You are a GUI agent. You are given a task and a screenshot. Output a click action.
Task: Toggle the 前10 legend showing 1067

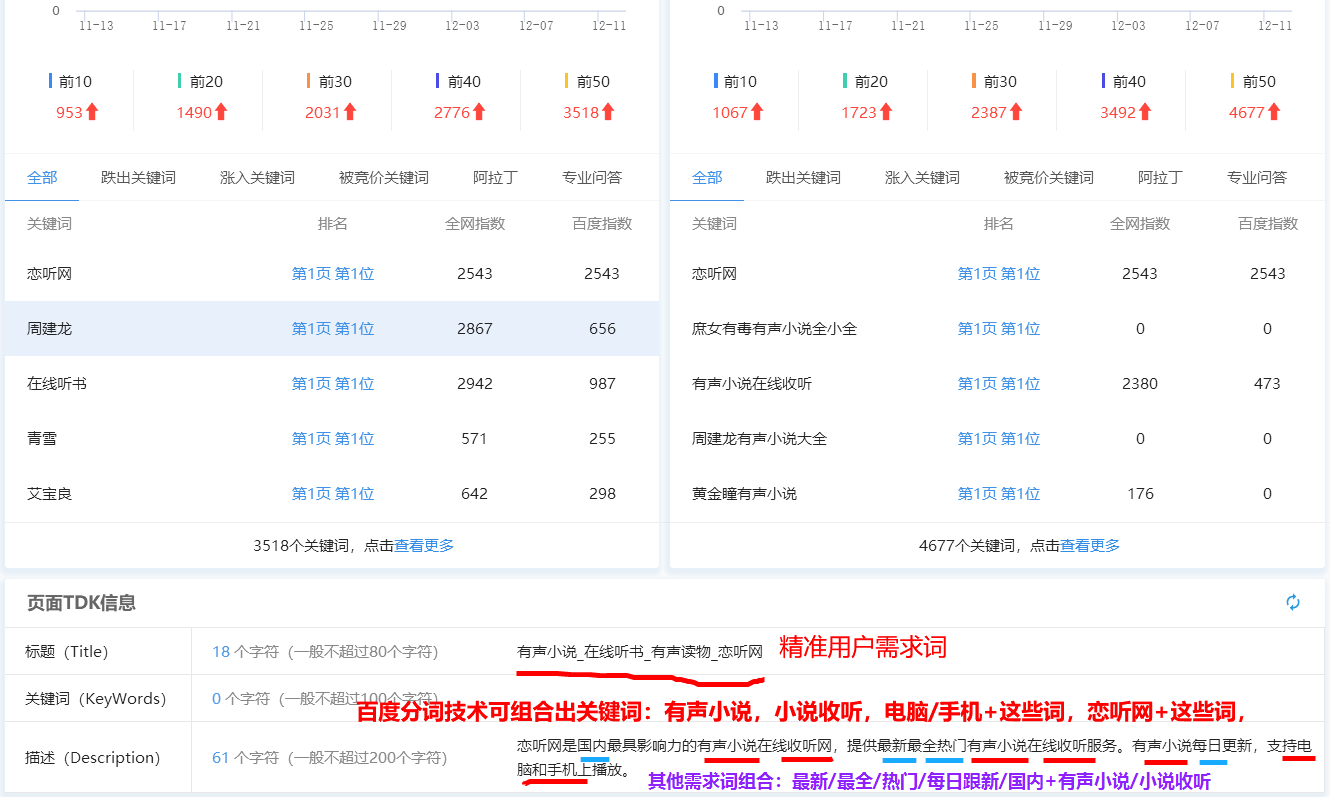pyautogui.click(x=735, y=82)
